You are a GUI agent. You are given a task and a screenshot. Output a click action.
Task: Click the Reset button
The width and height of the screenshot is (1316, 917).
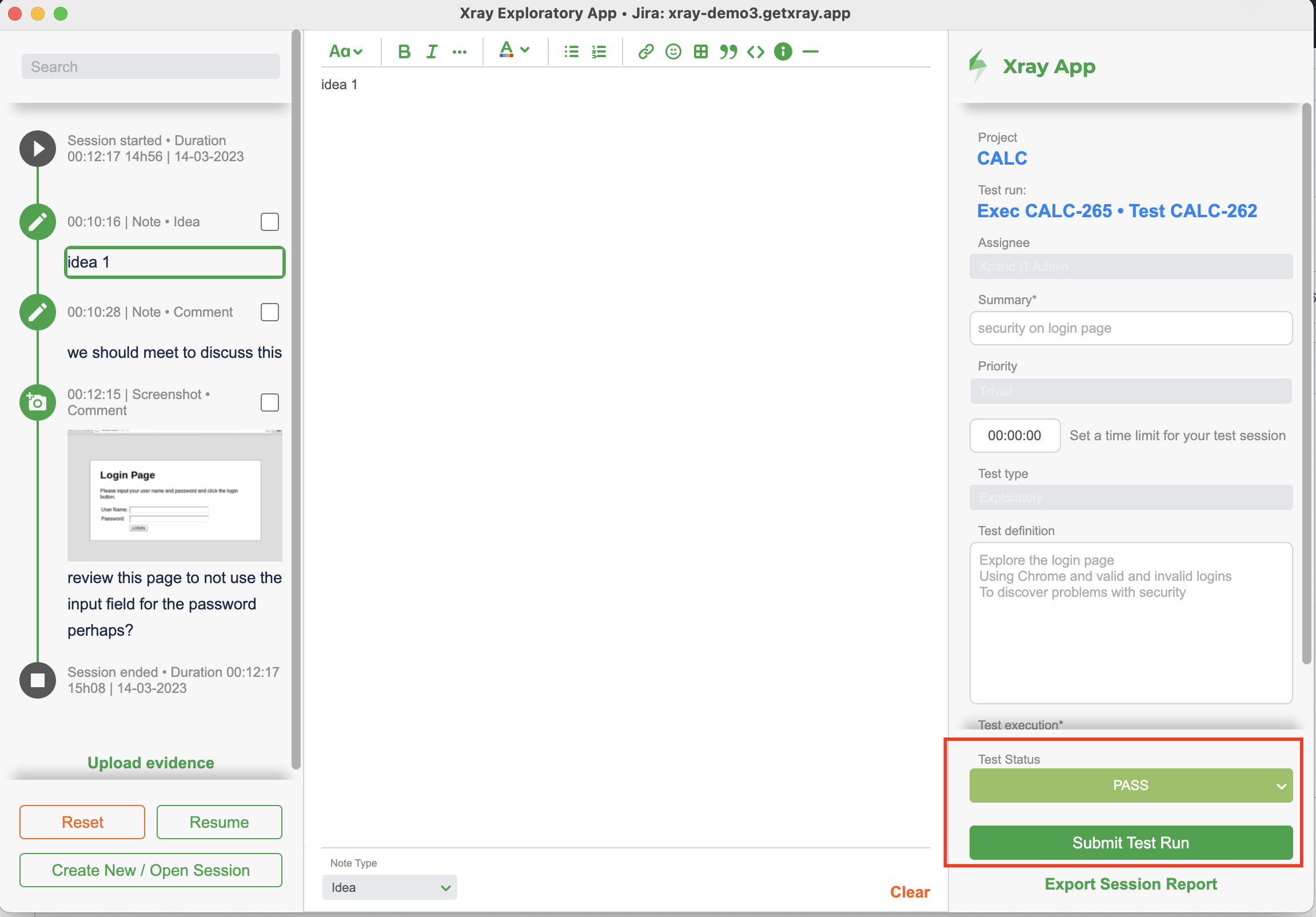tap(82, 822)
